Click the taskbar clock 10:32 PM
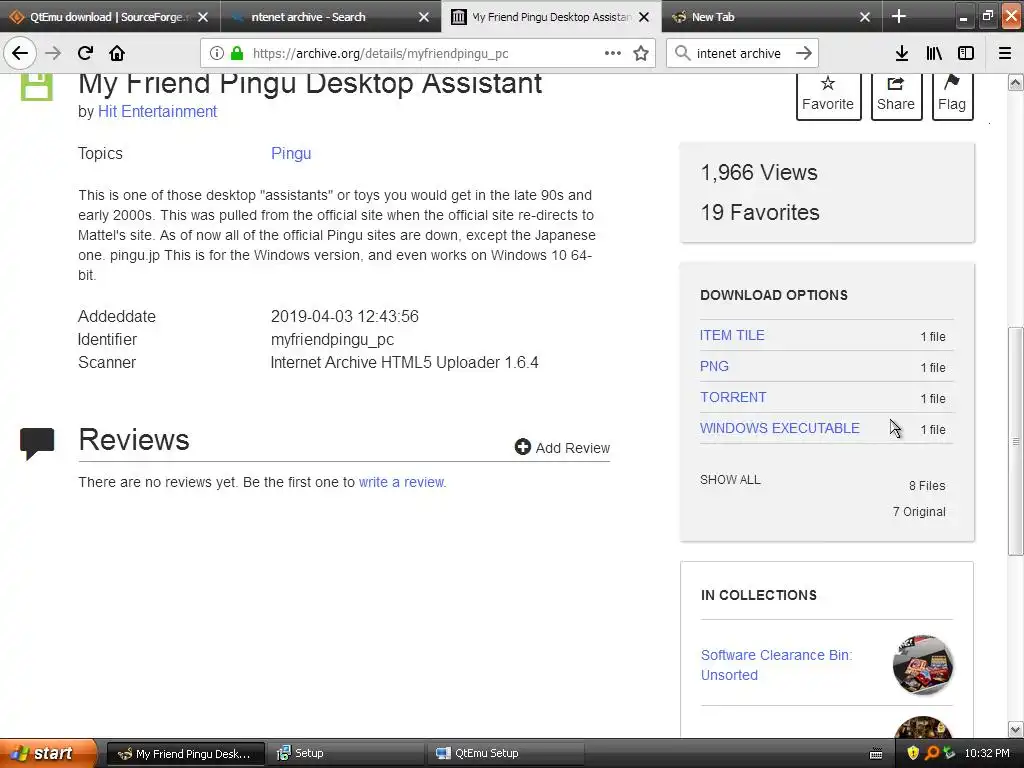This screenshot has width=1024, height=768. pos(987,754)
